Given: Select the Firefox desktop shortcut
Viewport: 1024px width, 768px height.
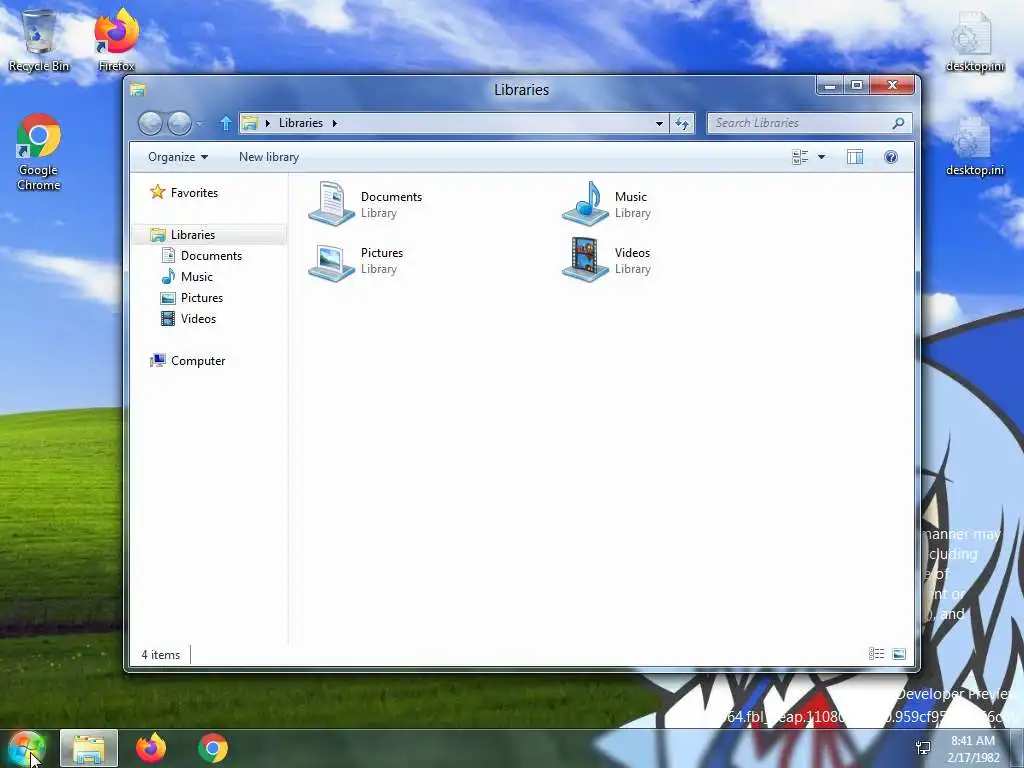Looking at the screenshot, I should tap(116, 41).
